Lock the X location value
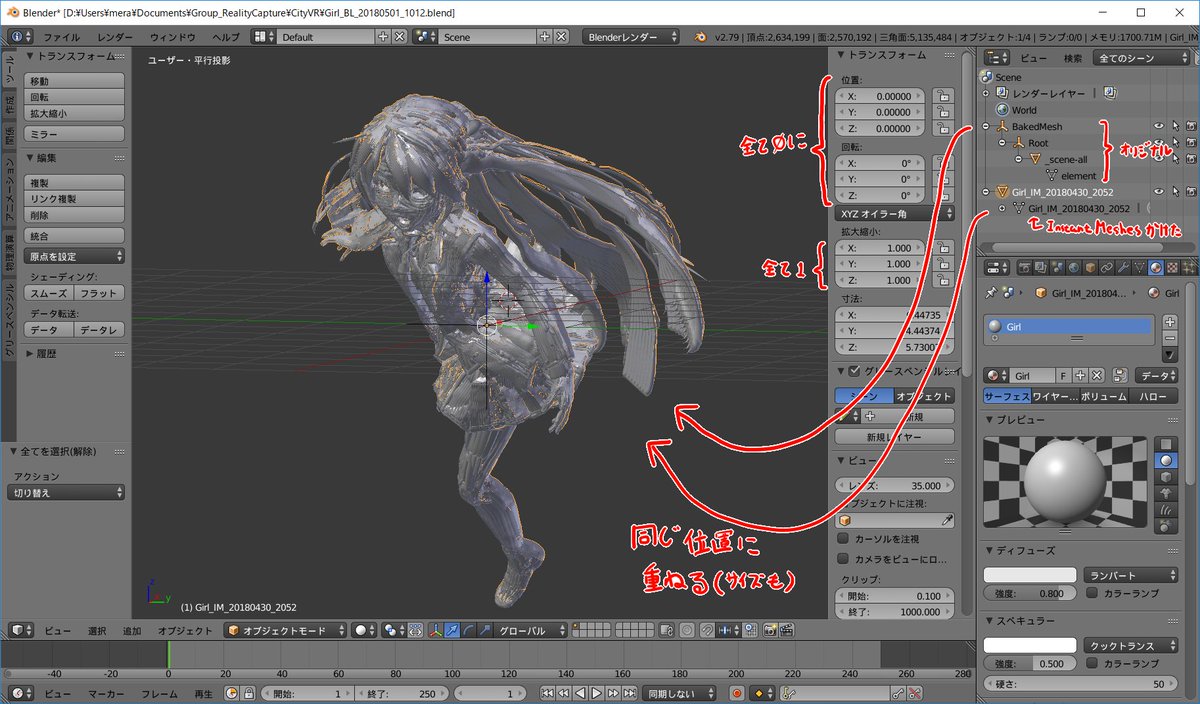This screenshot has width=1200, height=704. point(942,96)
